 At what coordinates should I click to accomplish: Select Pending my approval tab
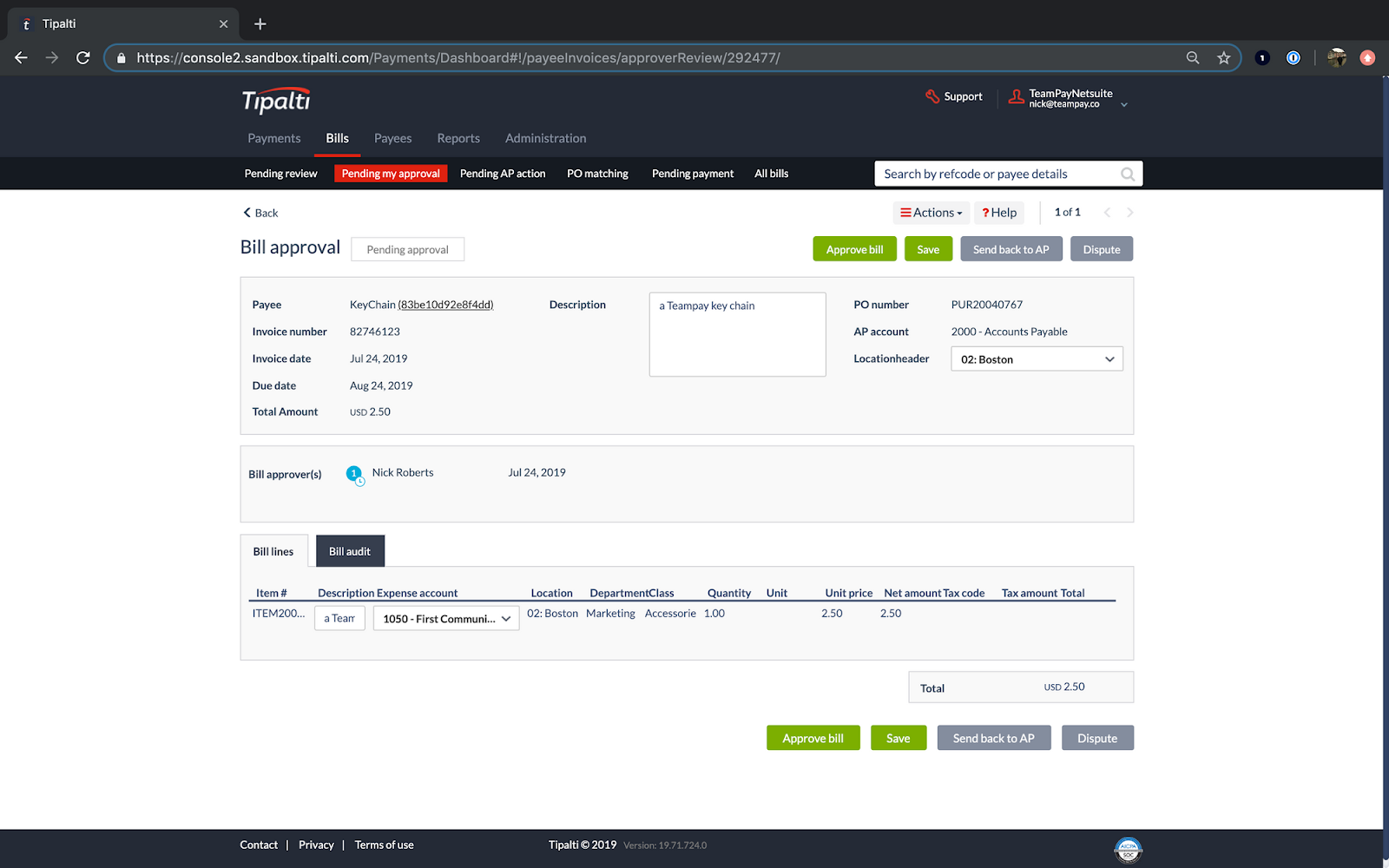(x=391, y=174)
